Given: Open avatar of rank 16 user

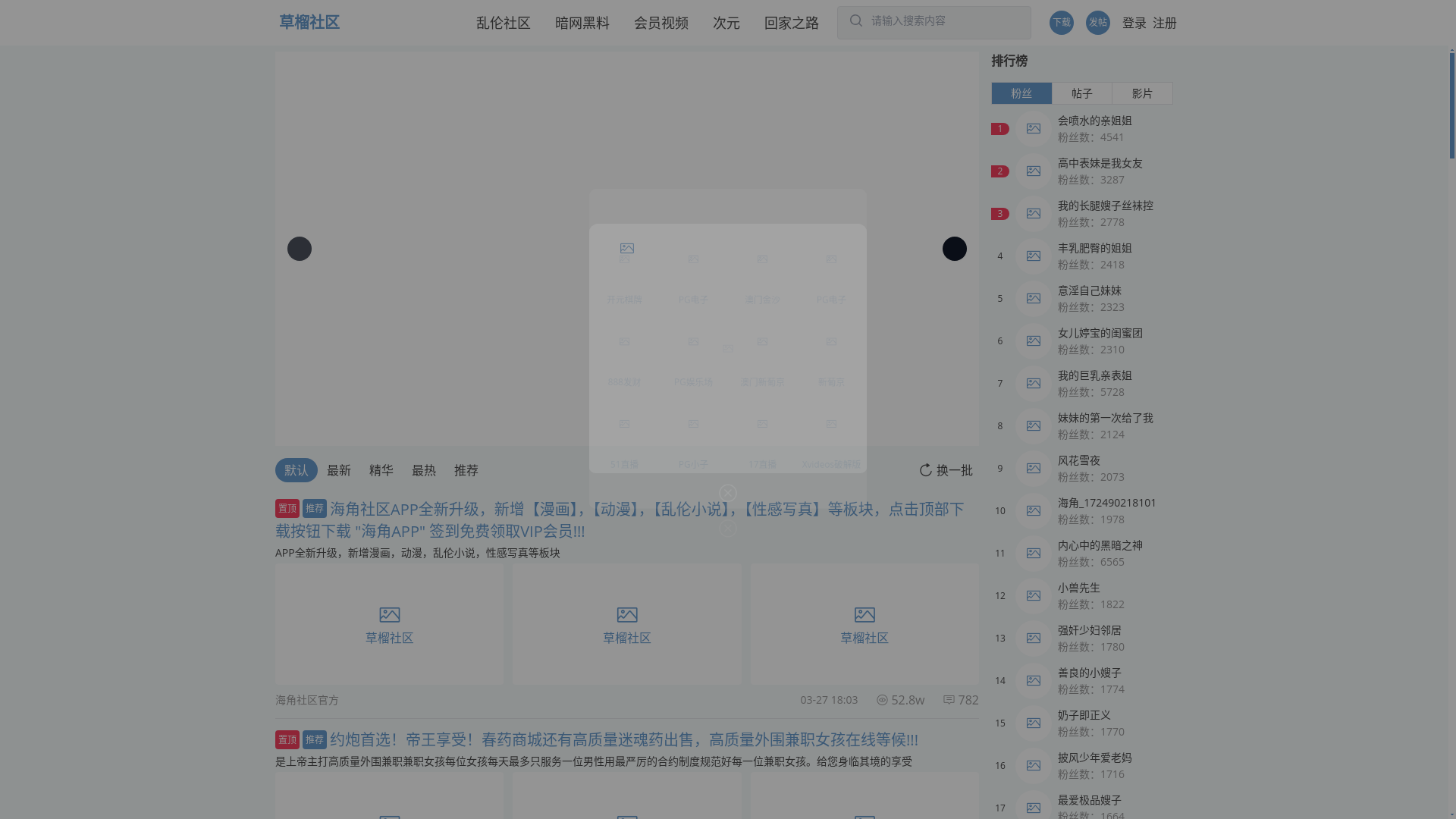Looking at the screenshot, I should pos(1034,766).
